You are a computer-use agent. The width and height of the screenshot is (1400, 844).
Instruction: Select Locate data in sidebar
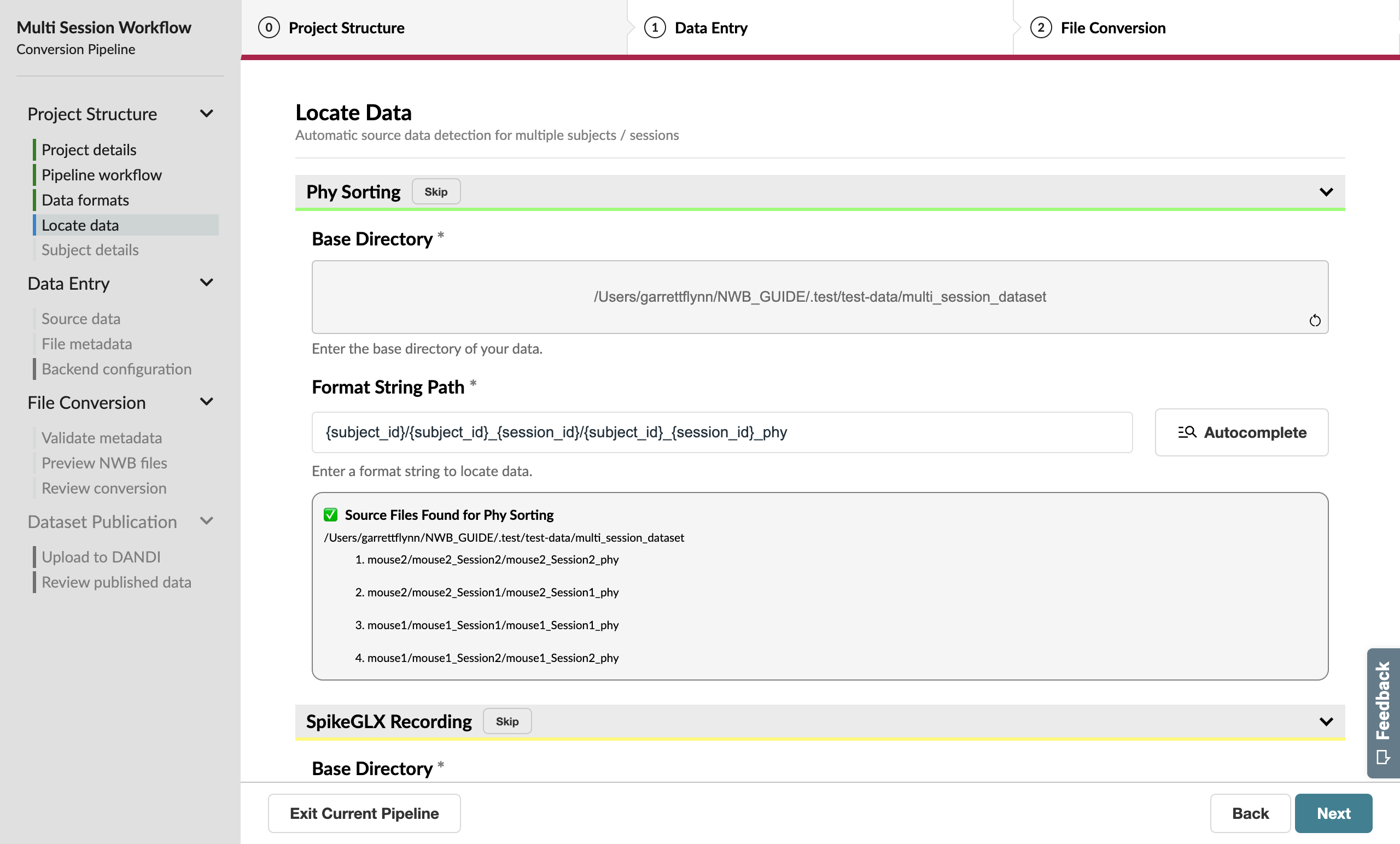pyautogui.click(x=126, y=225)
